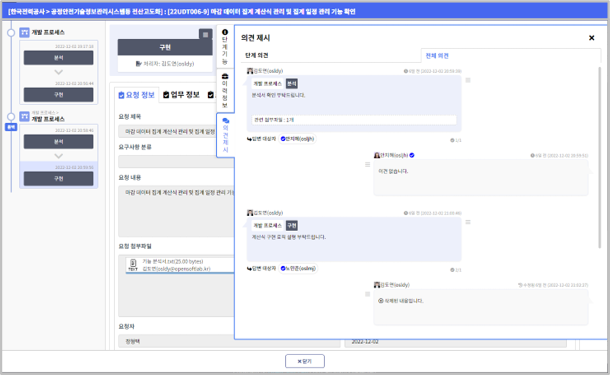This screenshot has height=375, width=610.
Task: Click 개발 프로세스 label in the 구현 comment
Action: point(267,226)
